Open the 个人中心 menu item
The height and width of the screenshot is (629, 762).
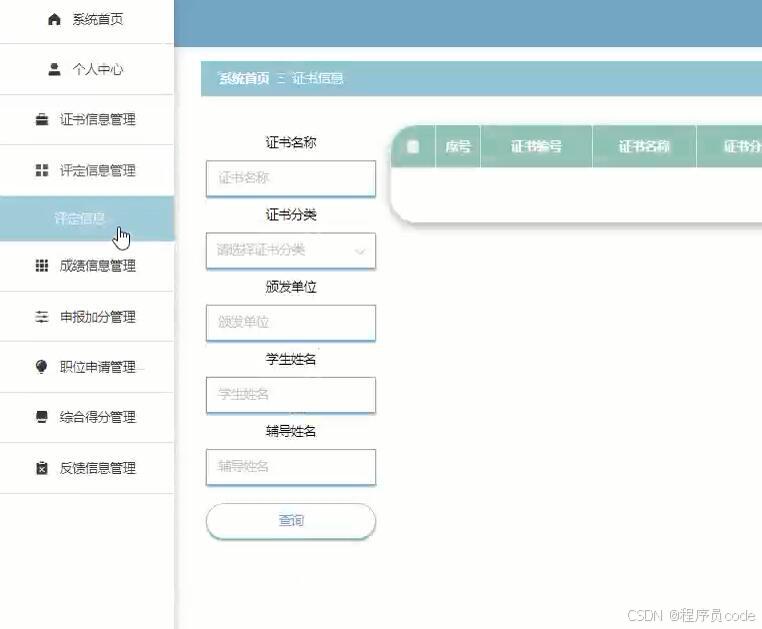87,69
